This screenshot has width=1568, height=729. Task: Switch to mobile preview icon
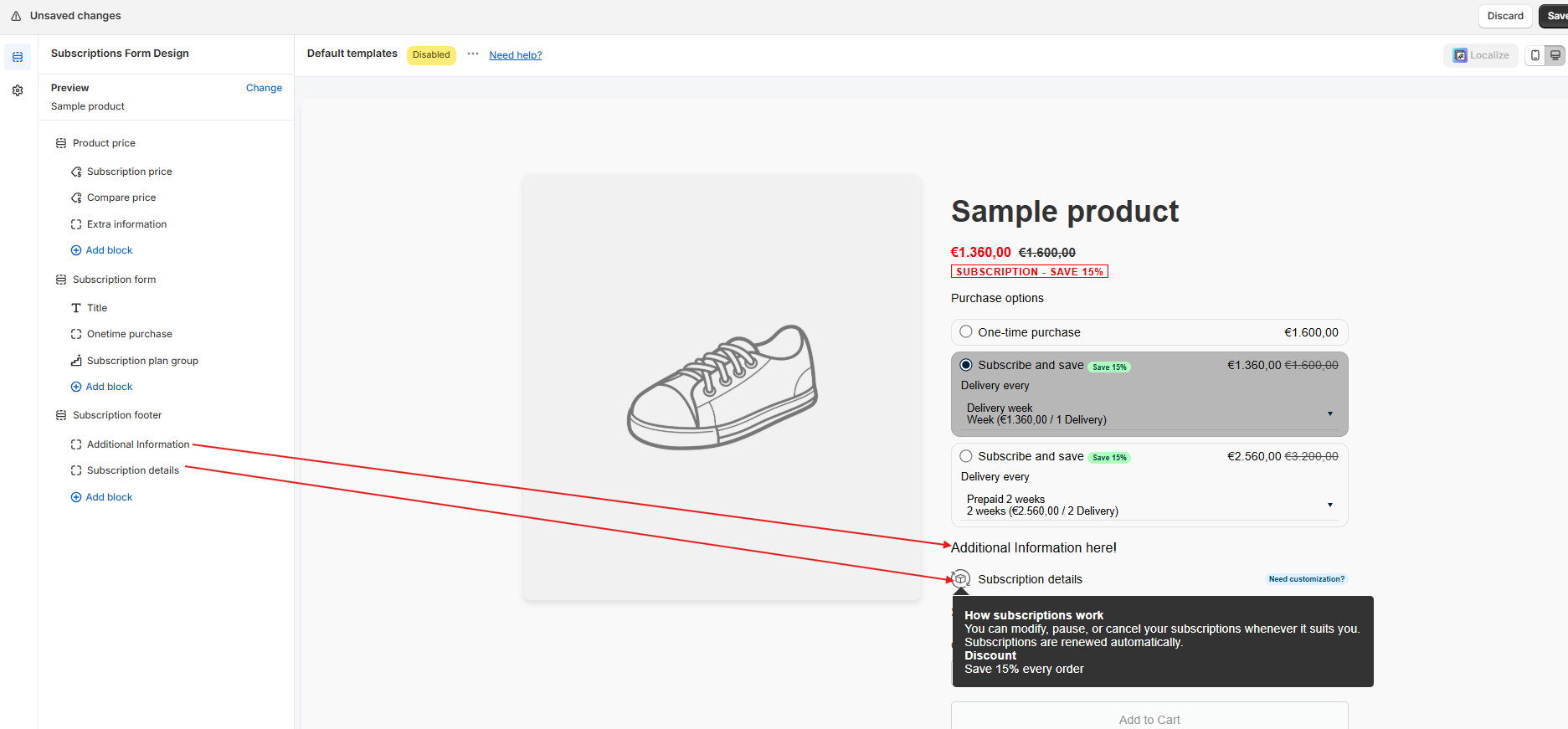pyautogui.click(x=1535, y=55)
